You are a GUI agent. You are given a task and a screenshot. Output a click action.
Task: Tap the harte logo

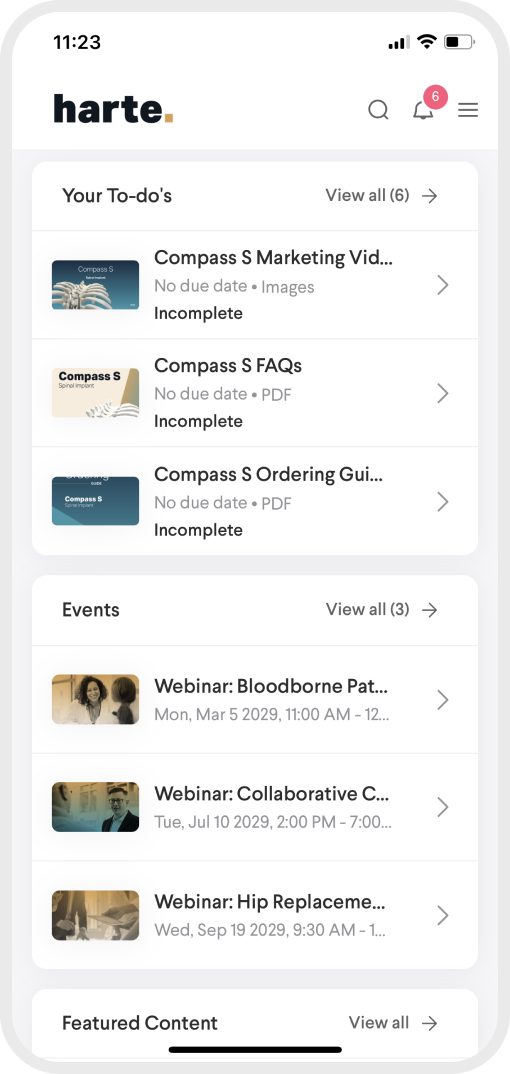[114, 110]
